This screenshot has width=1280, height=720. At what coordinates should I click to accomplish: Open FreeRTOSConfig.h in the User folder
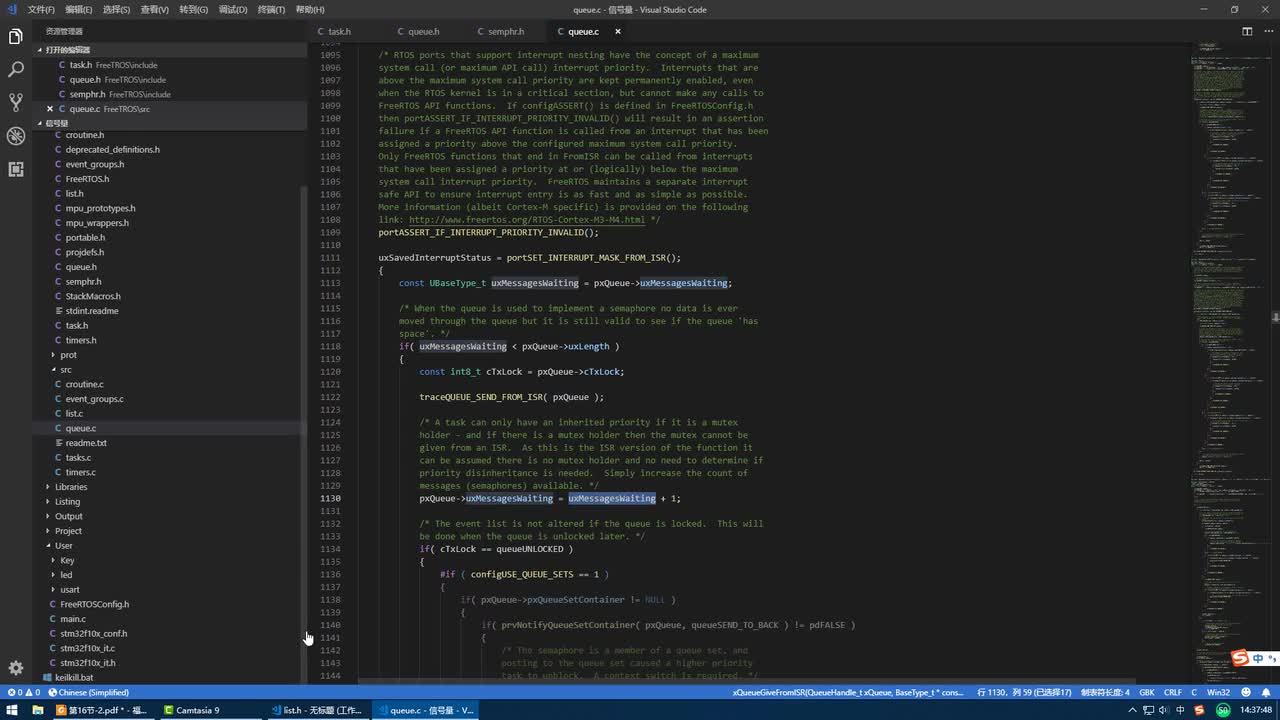[94, 604]
